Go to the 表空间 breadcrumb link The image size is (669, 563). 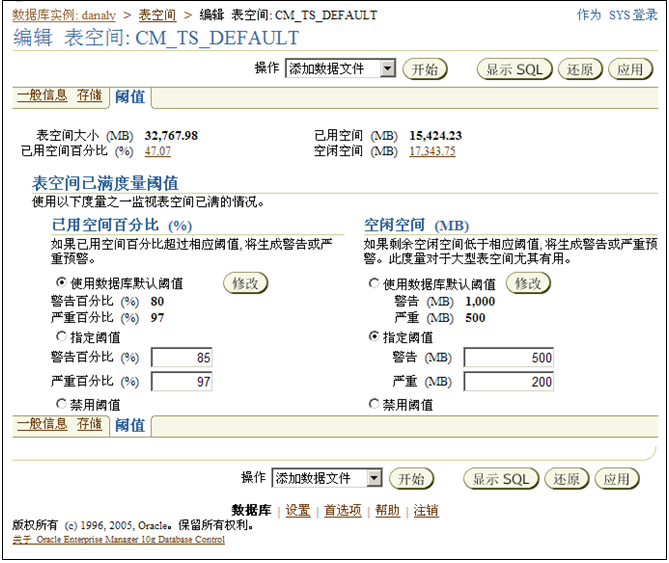click(x=157, y=15)
